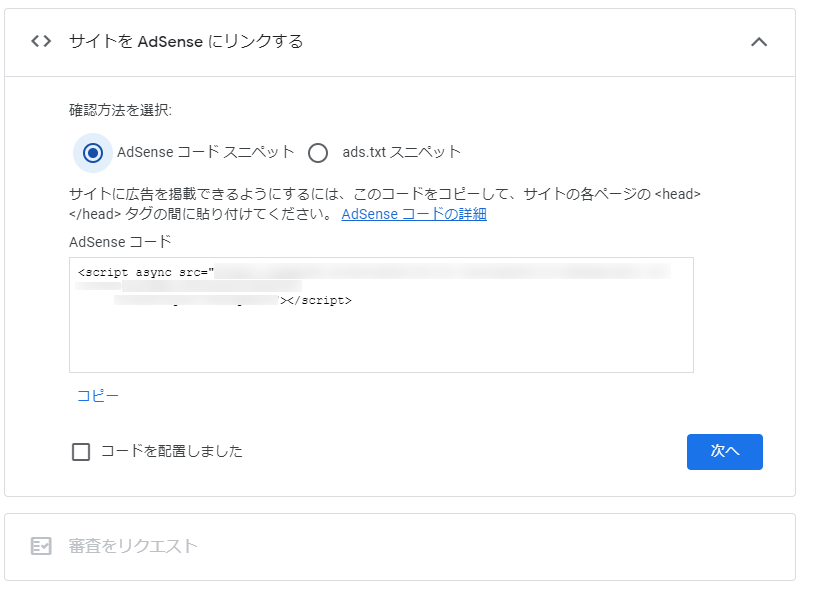The width and height of the screenshot is (817, 596).
Task: Click inside the AdSense code text box
Action: (x=381, y=315)
